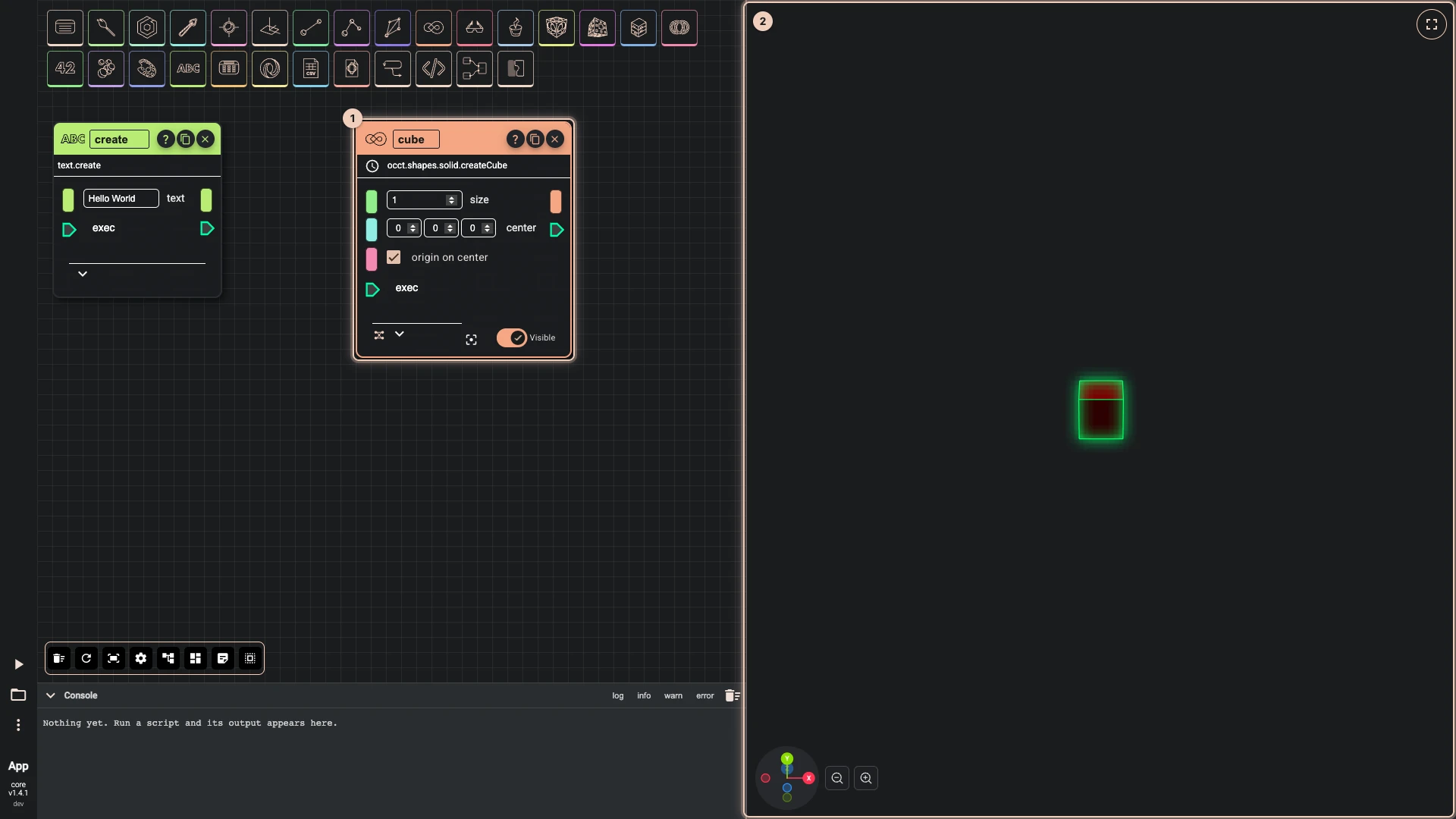Viewport: 1456px width, 819px height.
Task: Uncheck the 'origin on center' checkbox
Action: click(x=394, y=257)
